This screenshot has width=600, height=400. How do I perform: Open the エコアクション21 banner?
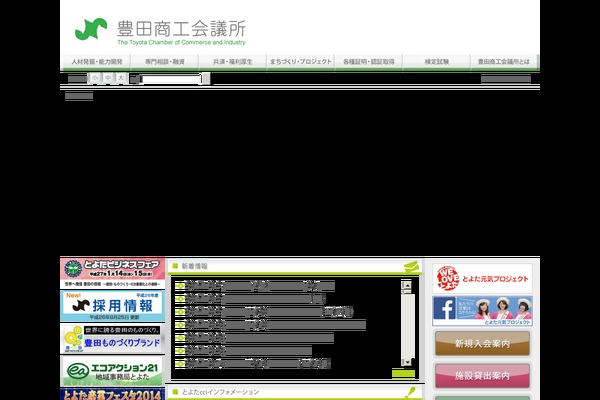point(112,371)
